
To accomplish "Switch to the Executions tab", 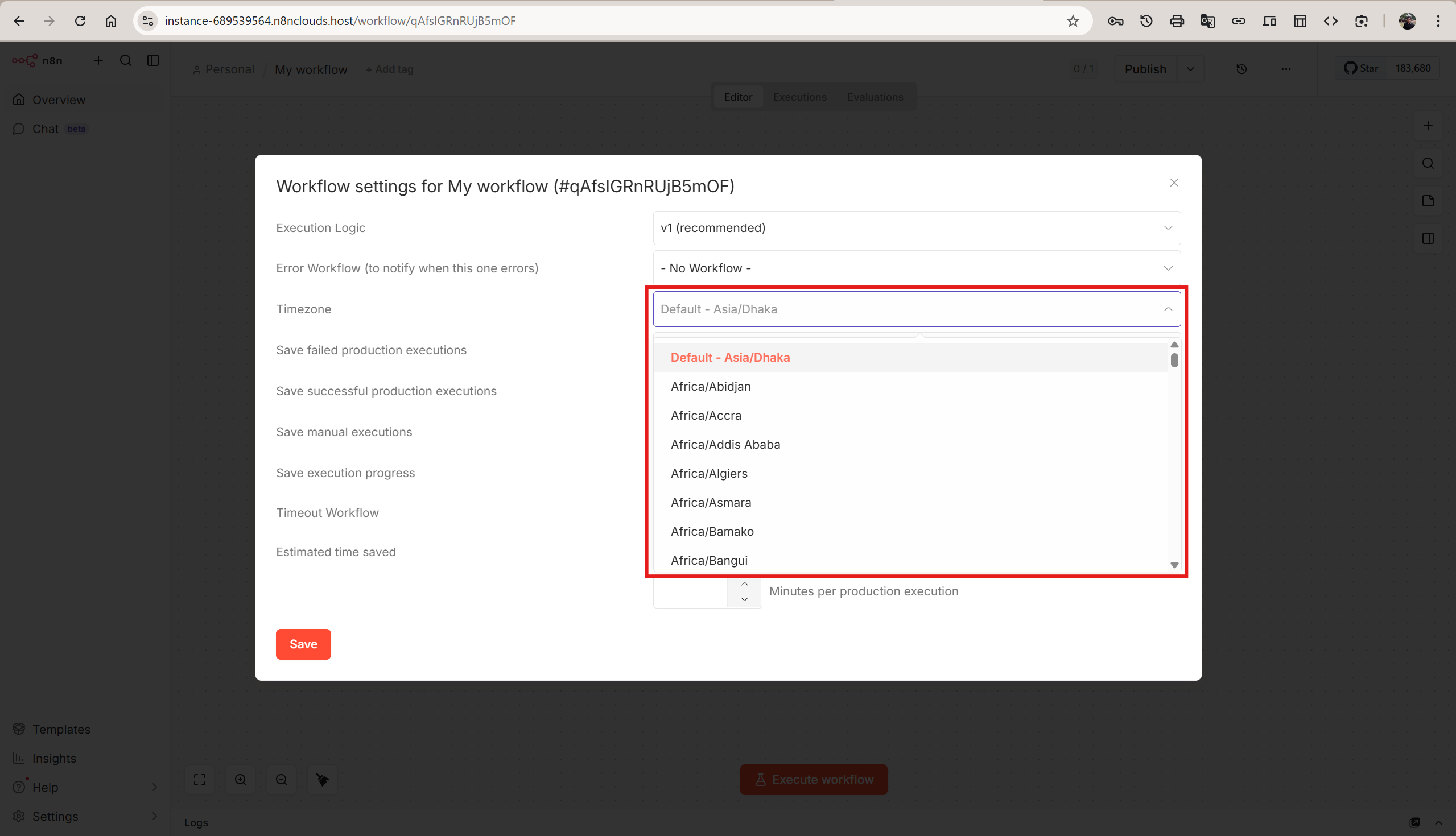I will (799, 97).
